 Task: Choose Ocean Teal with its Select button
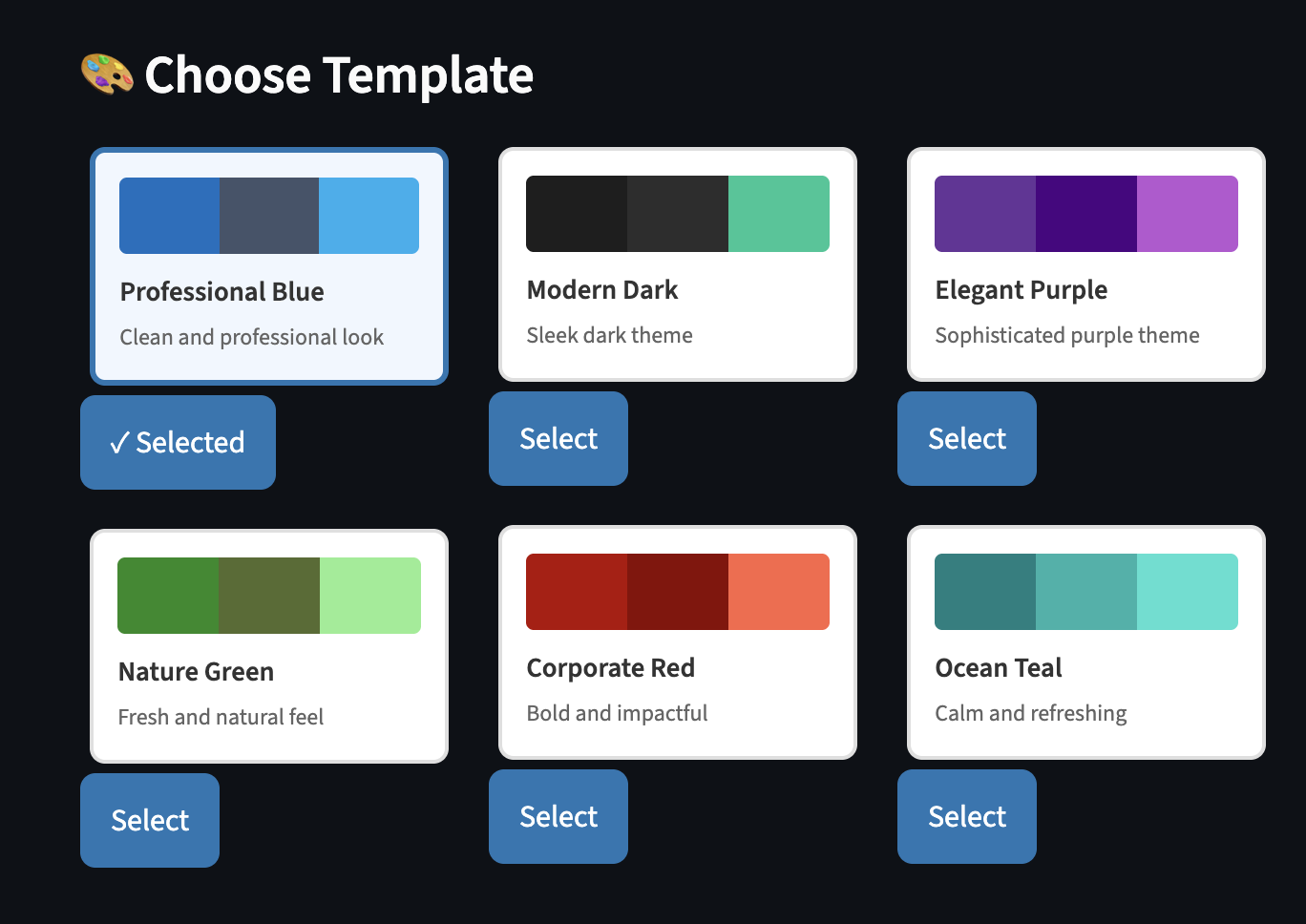click(966, 816)
